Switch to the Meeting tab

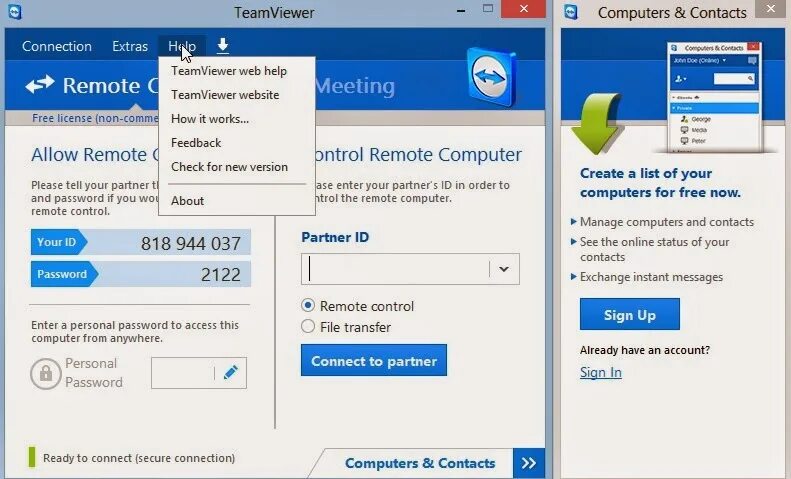355,86
